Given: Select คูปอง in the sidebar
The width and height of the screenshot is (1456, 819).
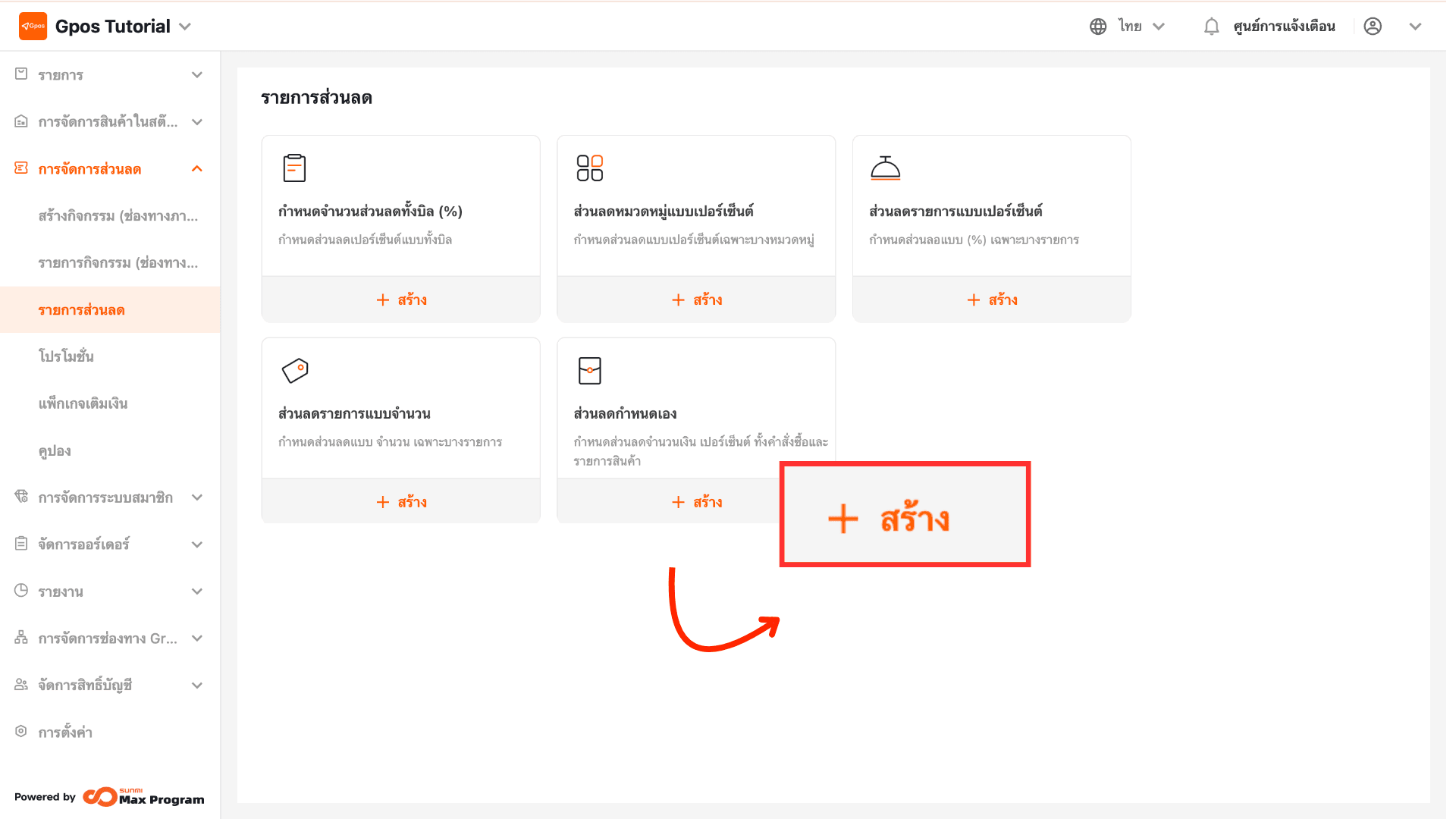Looking at the screenshot, I should 55,450.
